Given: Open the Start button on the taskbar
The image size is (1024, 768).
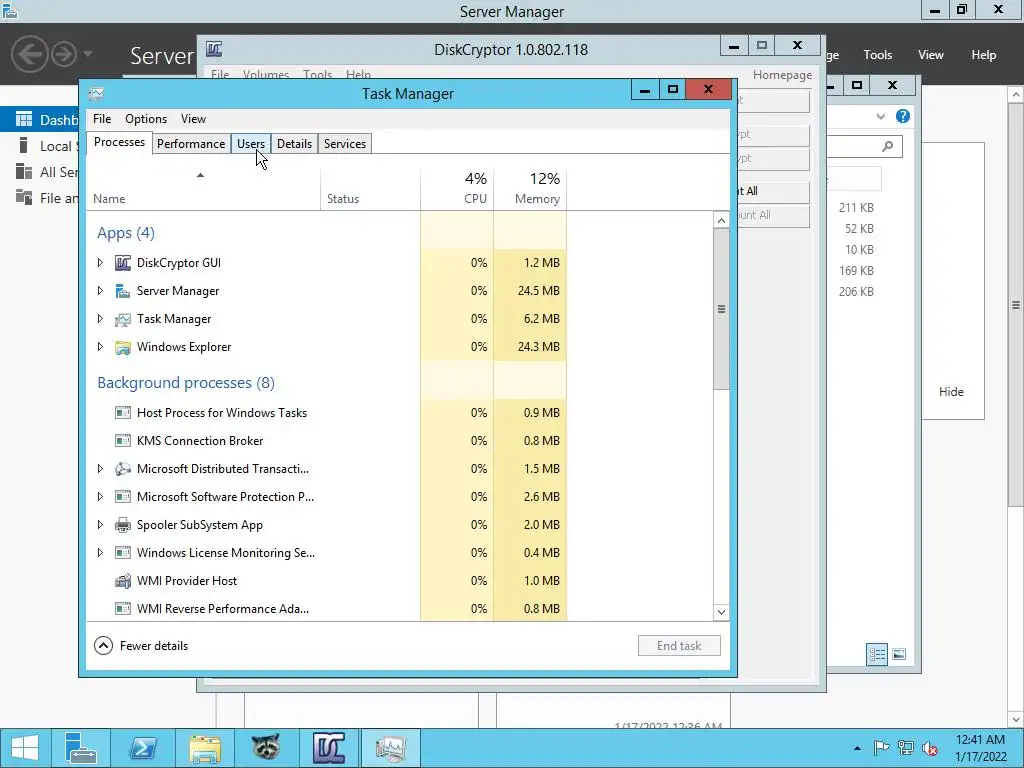Looking at the screenshot, I should 25,748.
